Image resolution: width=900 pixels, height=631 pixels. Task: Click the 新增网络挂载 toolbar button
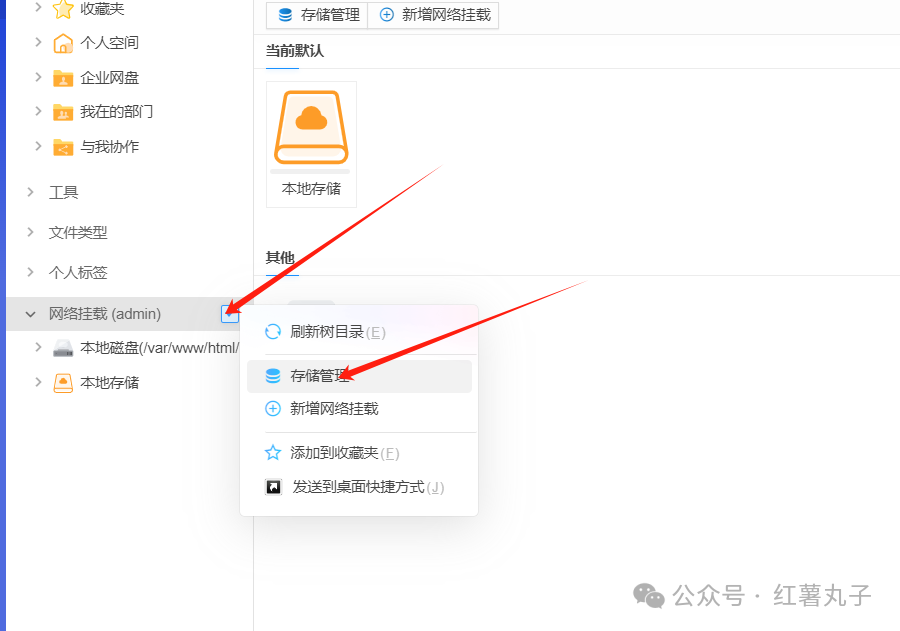[433, 15]
